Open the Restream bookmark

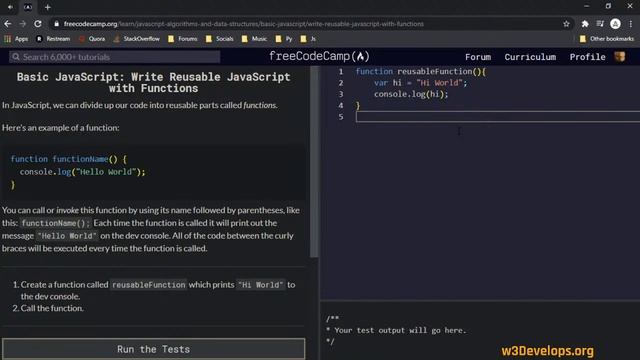tap(53, 39)
